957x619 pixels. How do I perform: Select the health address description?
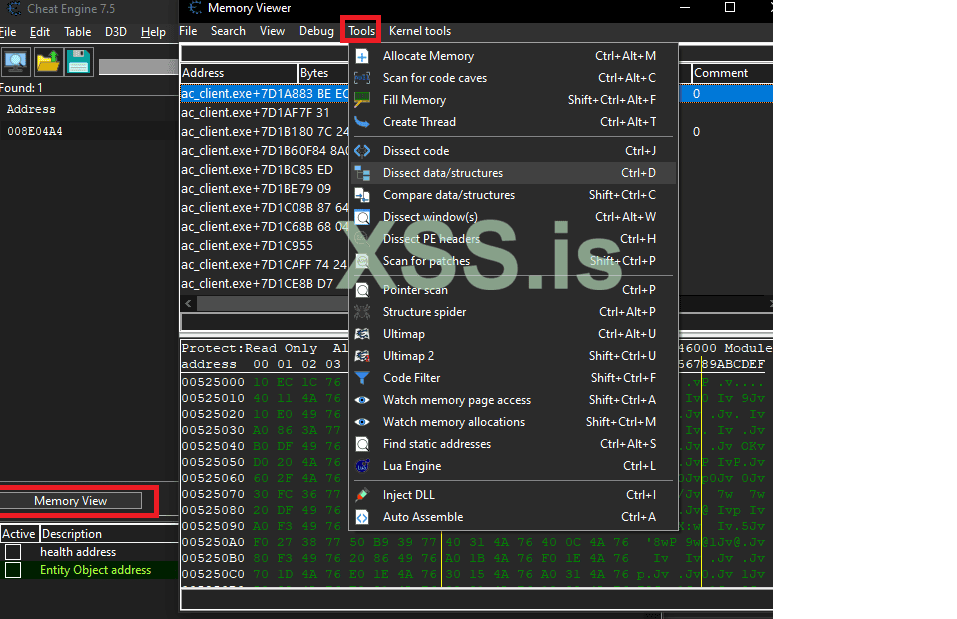(x=78, y=552)
